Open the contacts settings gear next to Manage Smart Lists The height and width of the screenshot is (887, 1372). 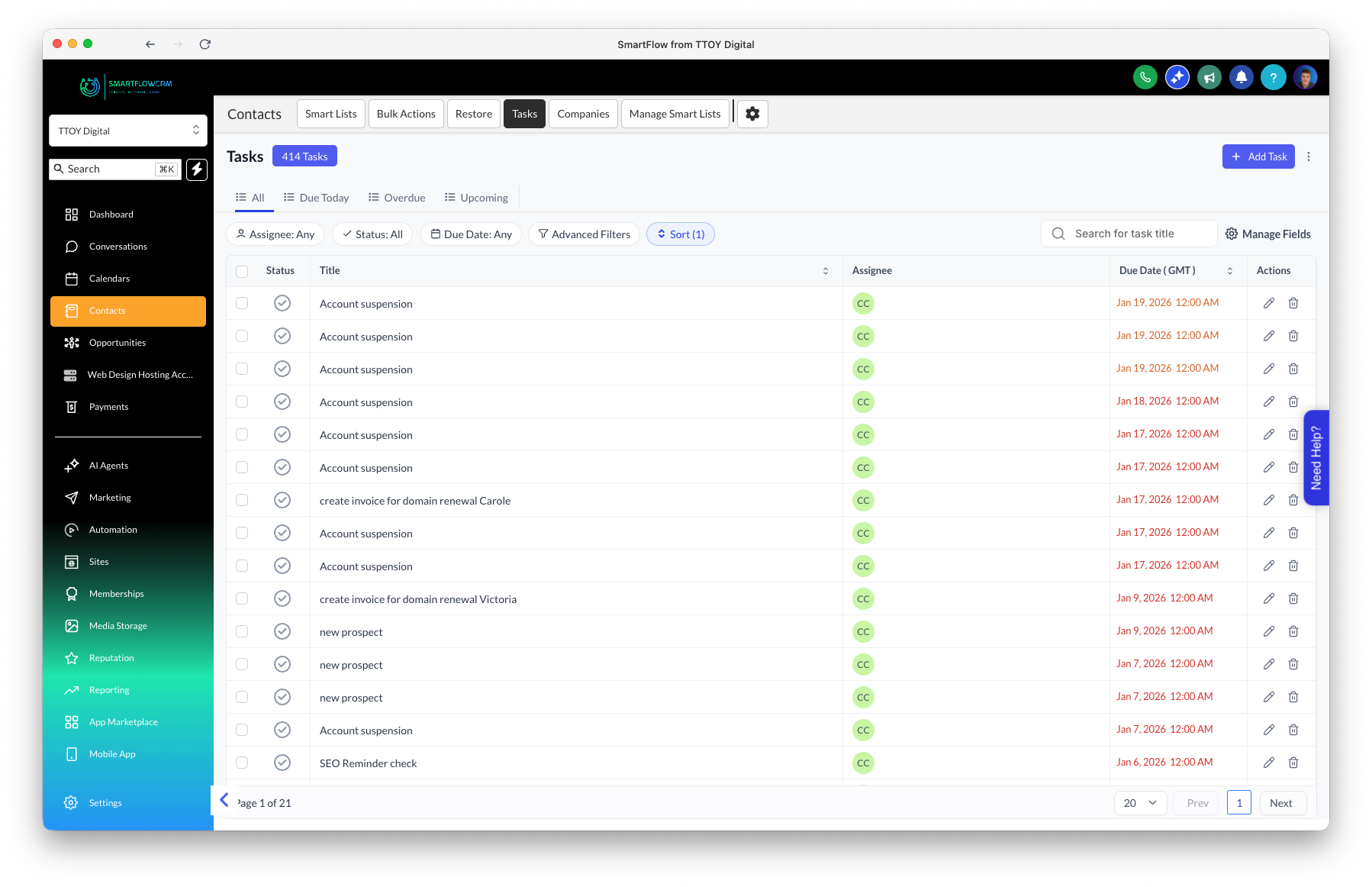click(x=752, y=113)
